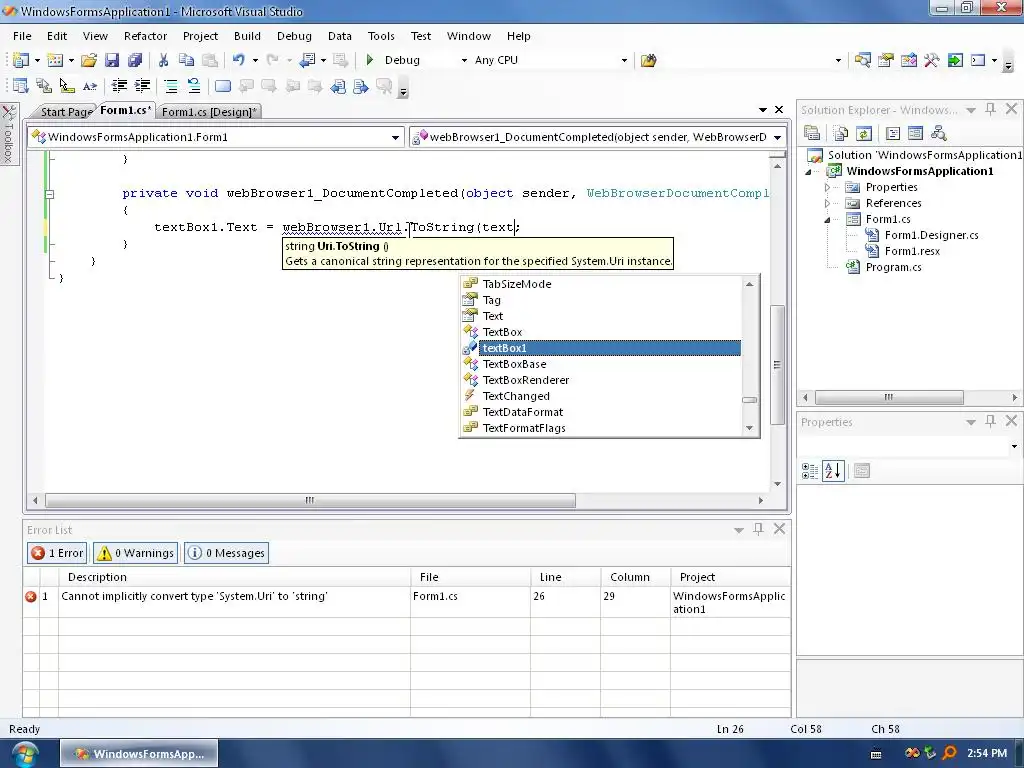Click Refresh in Solution Explorer toolbar

point(863,133)
